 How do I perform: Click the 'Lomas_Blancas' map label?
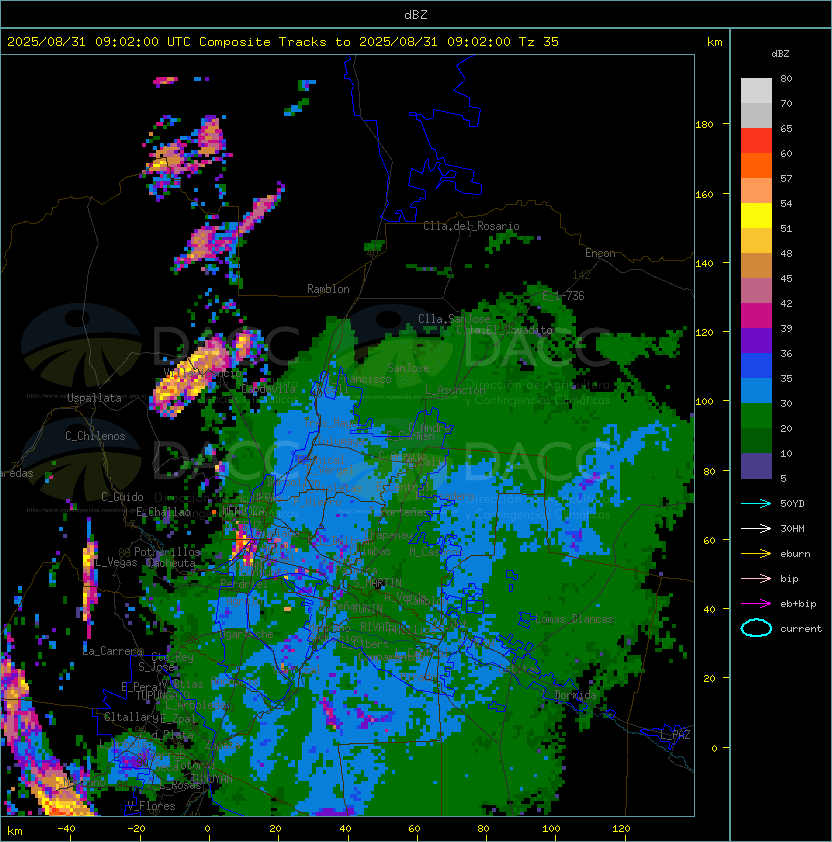click(x=574, y=619)
